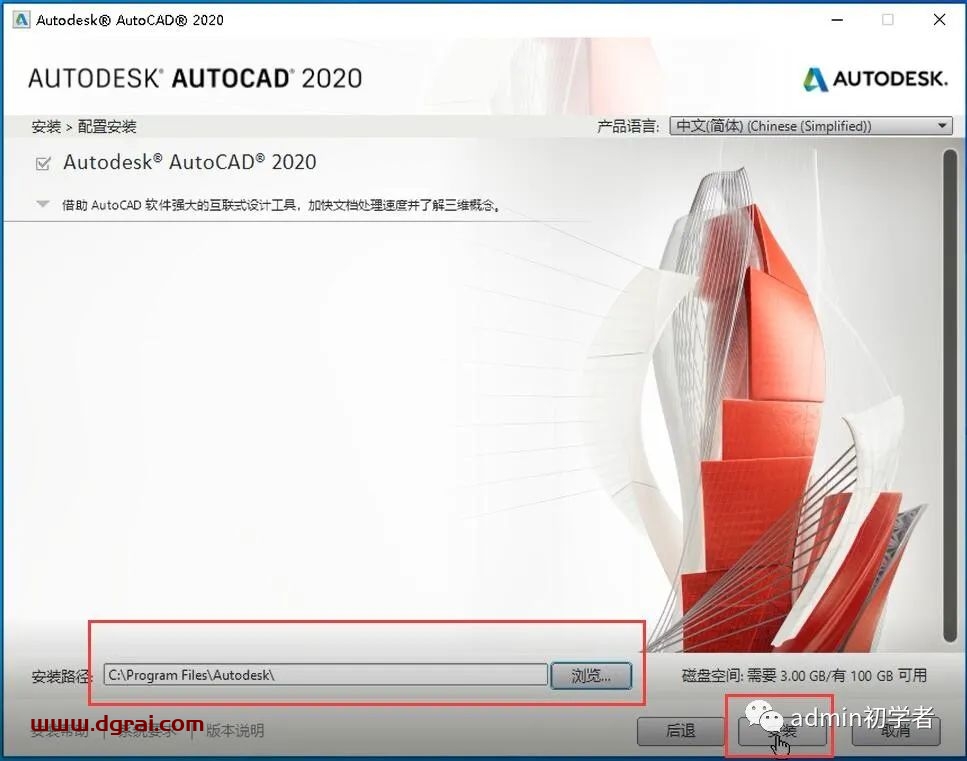This screenshot has width=967, height=761.
Task: Uncheck the Autodesk AutoCAD 2020 product checkbox
Action: 43,163
